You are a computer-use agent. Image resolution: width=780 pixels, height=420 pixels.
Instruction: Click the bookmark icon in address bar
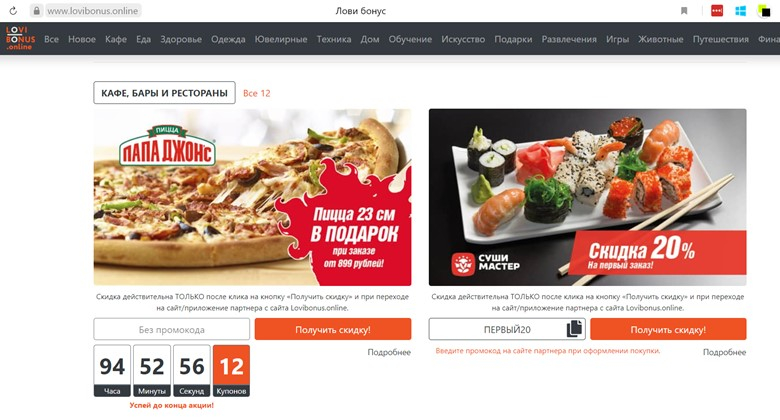[x=684, y=10]
